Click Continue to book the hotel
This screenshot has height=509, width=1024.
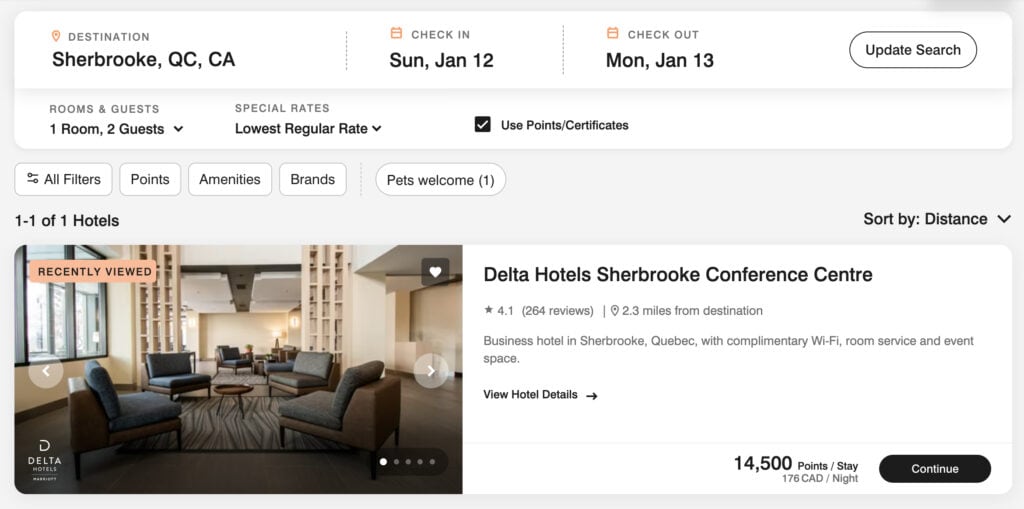[934, 469]
